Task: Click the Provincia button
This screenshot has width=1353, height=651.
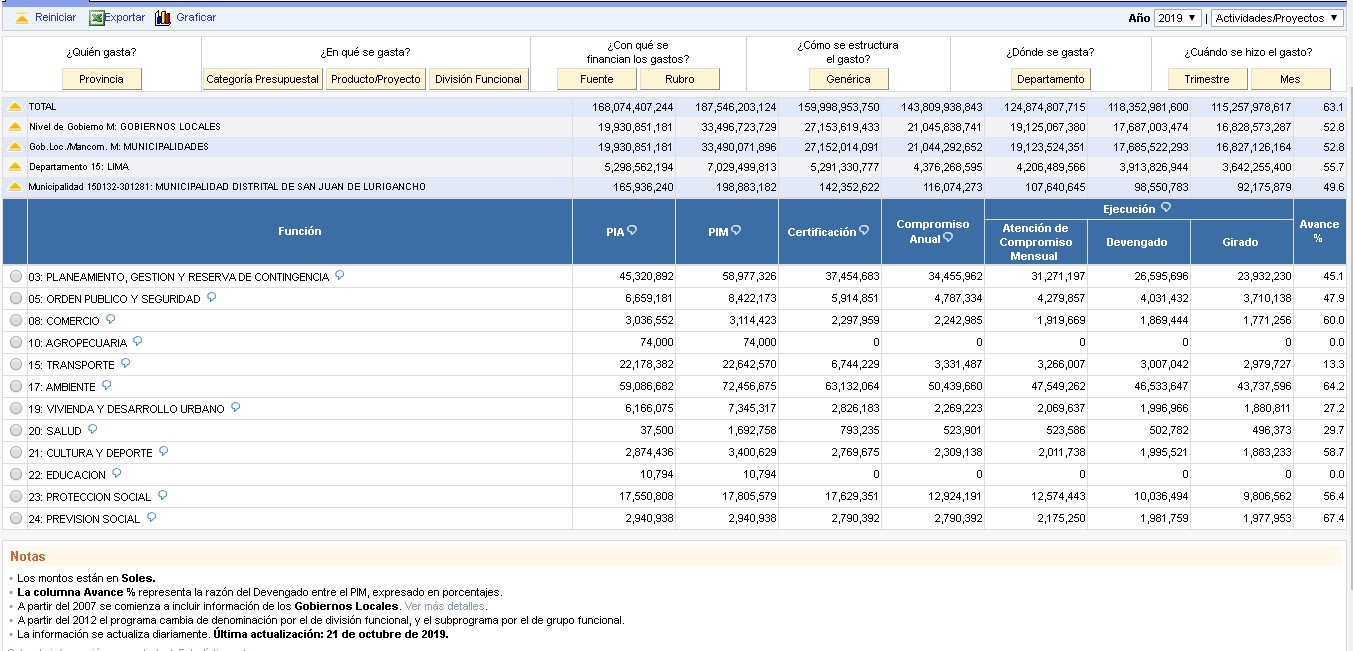Action: (102, 79)
